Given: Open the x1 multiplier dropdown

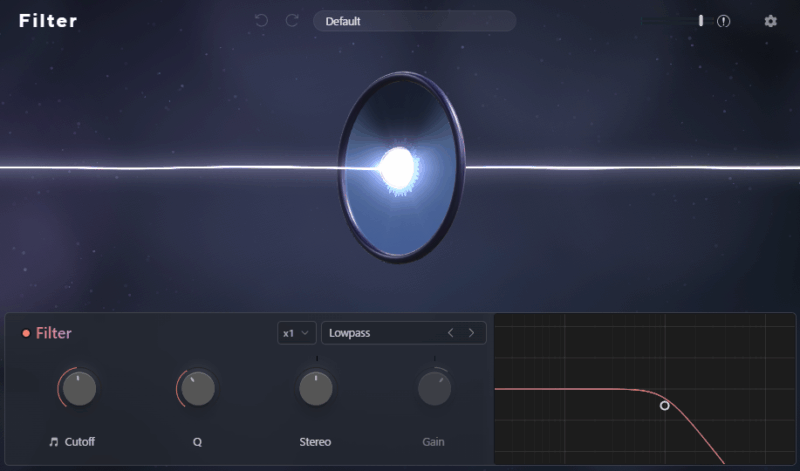Looking at the screenshot, I should point(297,333).
